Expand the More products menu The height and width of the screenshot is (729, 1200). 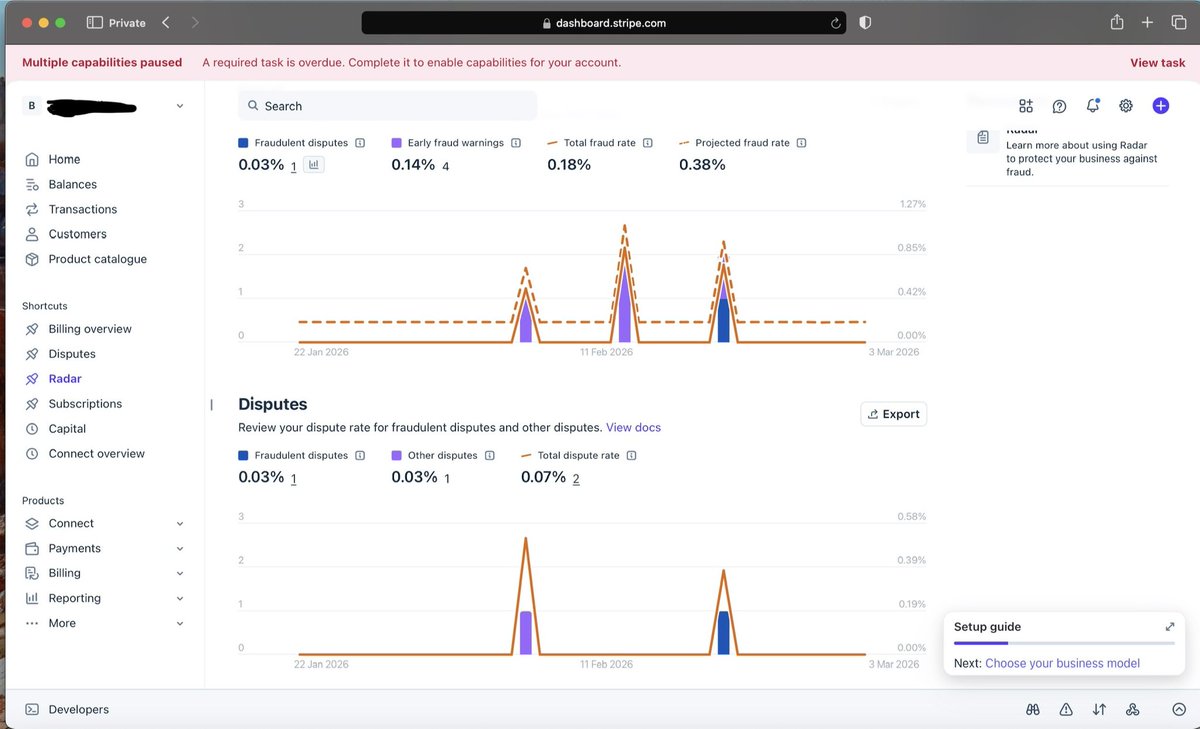click(180, 623)
